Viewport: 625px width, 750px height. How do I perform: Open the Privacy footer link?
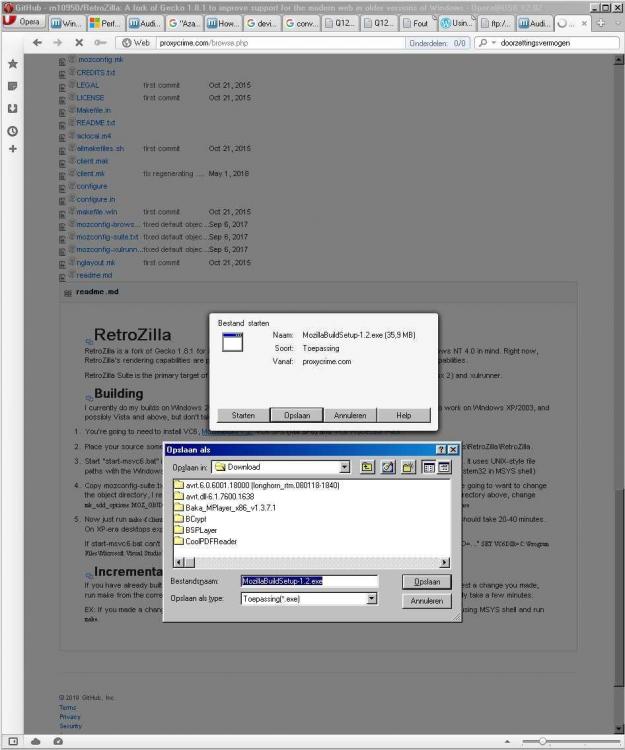click(69, 717)
